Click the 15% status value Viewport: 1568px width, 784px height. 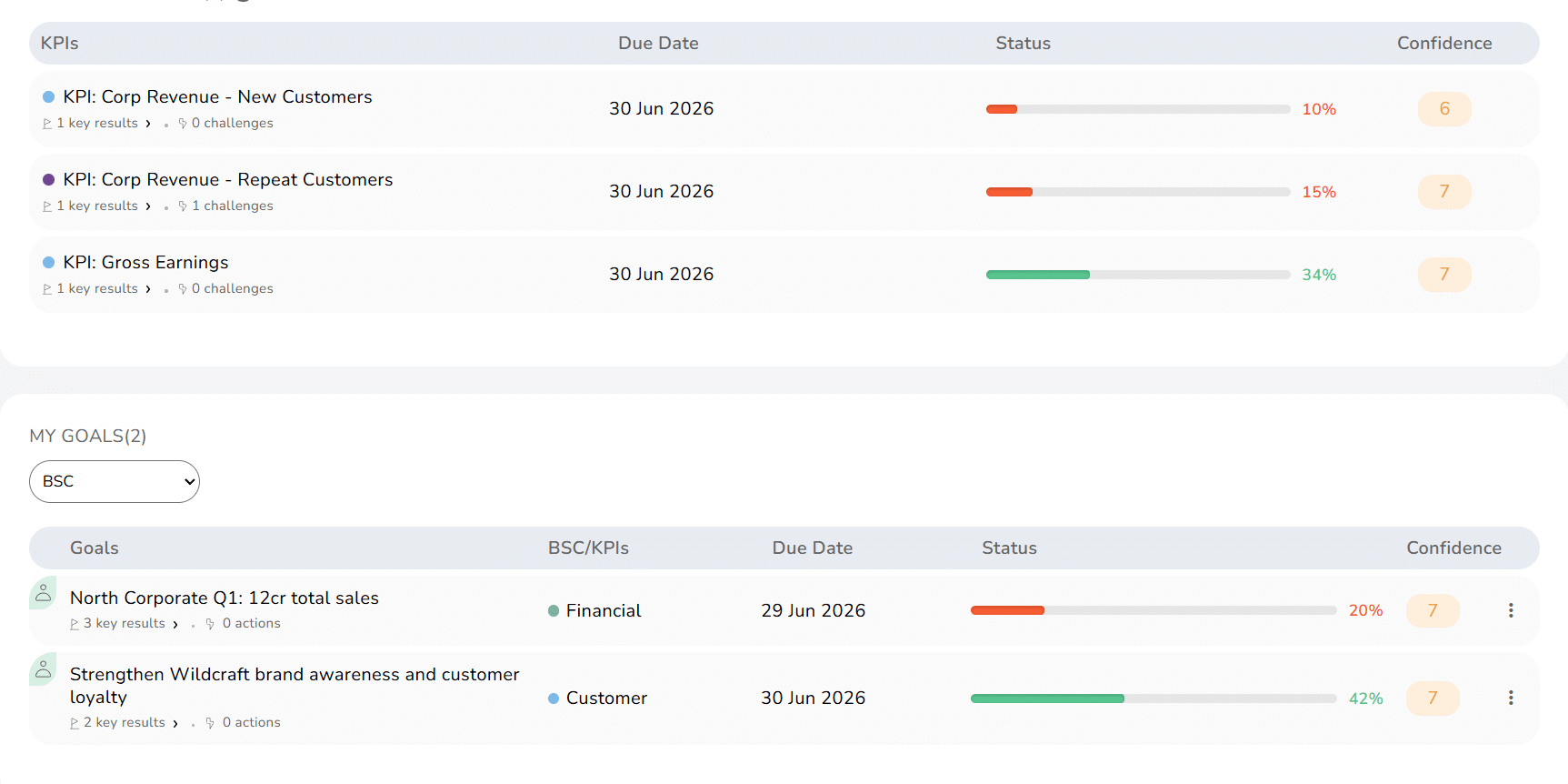point(1319,192)
